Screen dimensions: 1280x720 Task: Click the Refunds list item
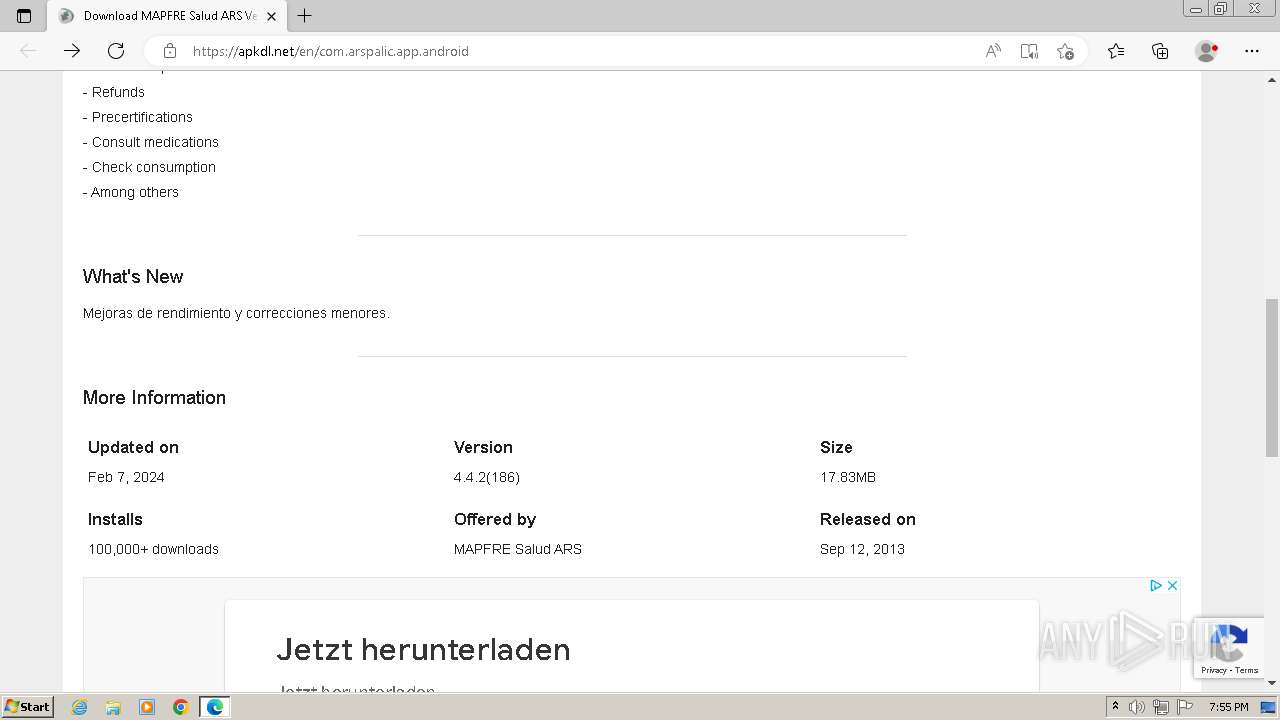click(x=114, y=92)
